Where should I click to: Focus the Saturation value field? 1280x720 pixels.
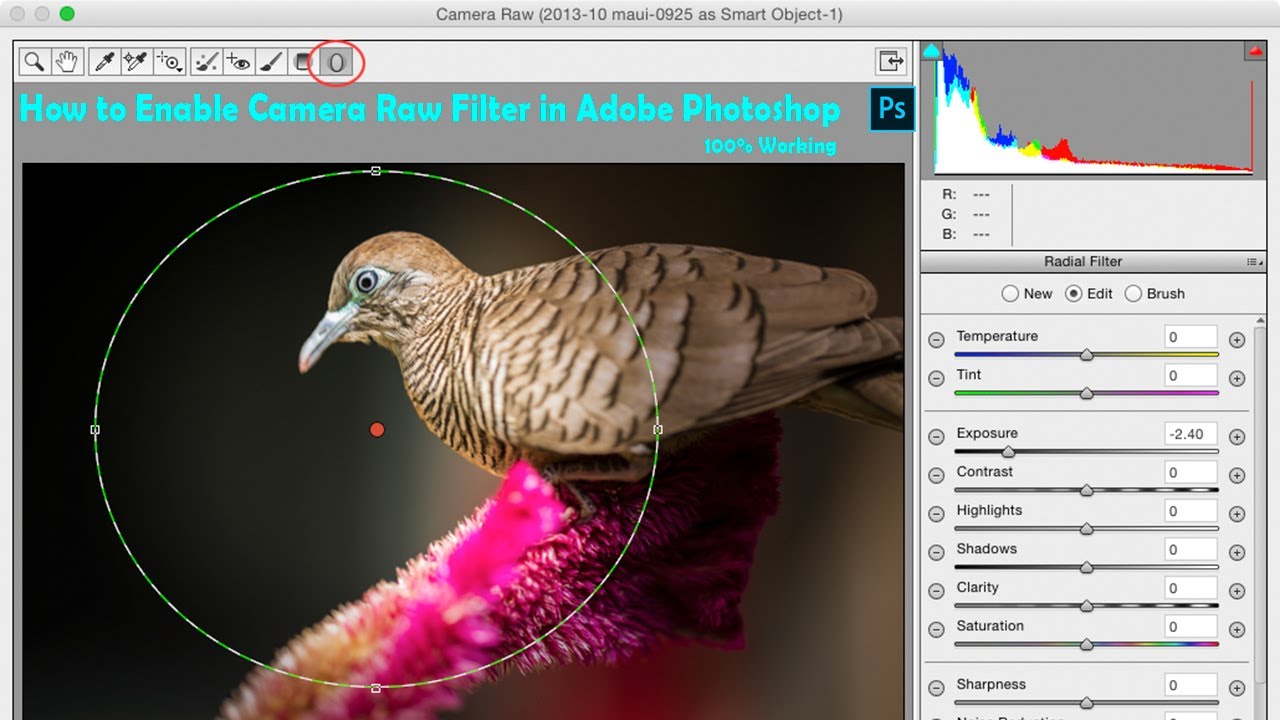(1191, 627)
